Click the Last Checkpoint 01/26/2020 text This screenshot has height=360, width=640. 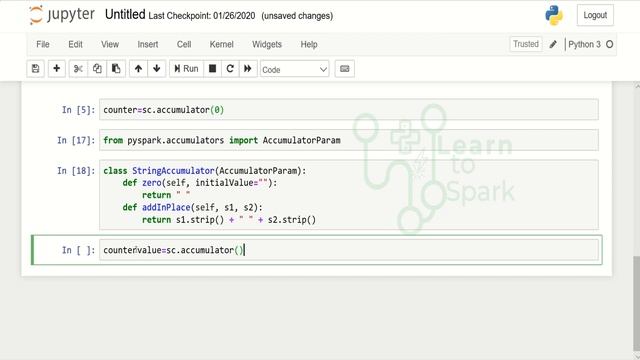click(x=202, y=16)
